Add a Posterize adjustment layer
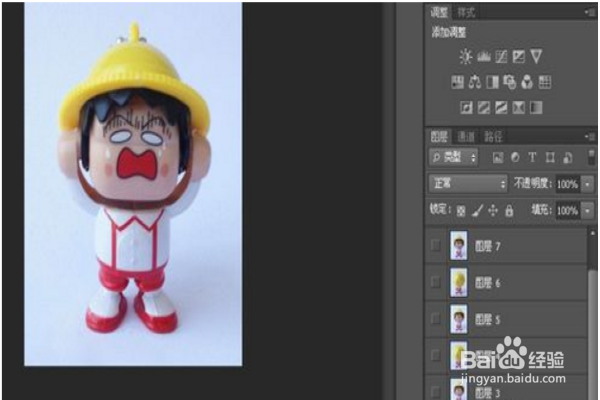The image size is (600, 400). (x=484, y=108)
